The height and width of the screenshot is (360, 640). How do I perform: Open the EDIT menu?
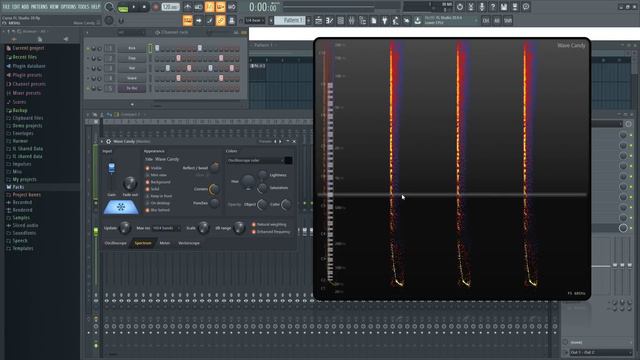16,7
